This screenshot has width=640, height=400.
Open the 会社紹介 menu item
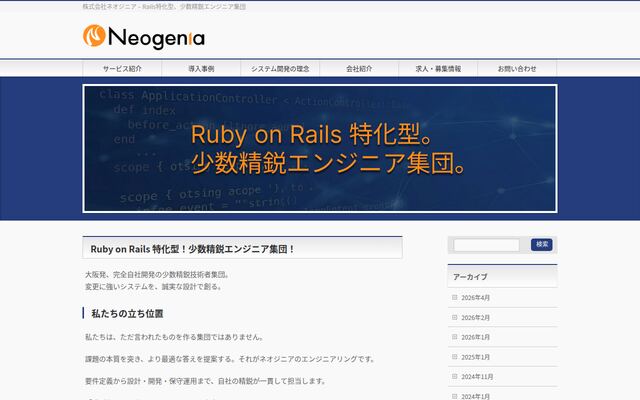[x=359, y=69]
